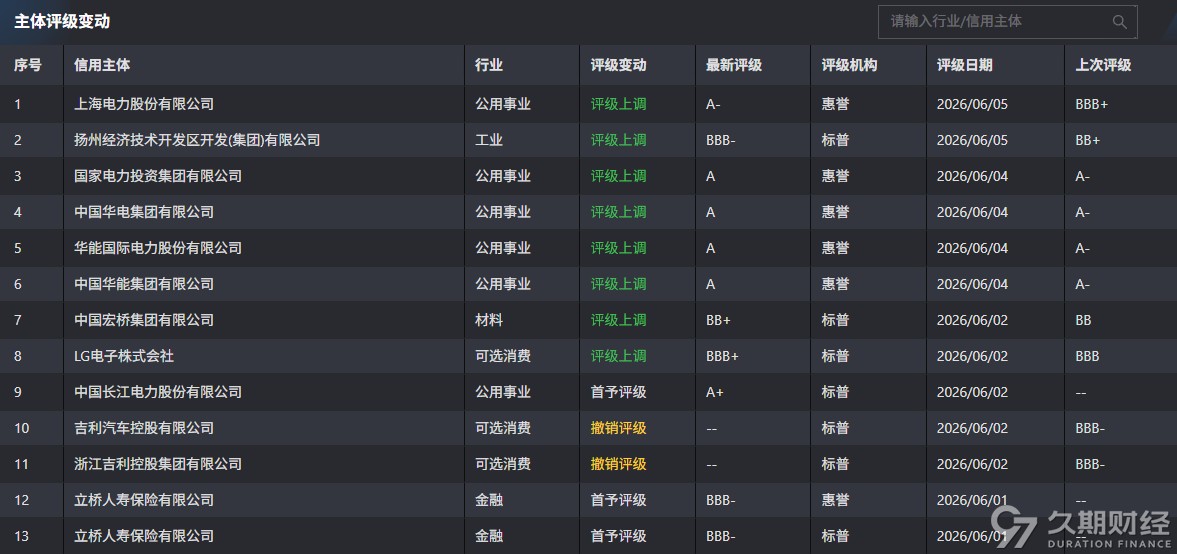1177x554 pixels.
Task: Click 材料 industry in the 中国宏桥 row
Action: (489, 321)
